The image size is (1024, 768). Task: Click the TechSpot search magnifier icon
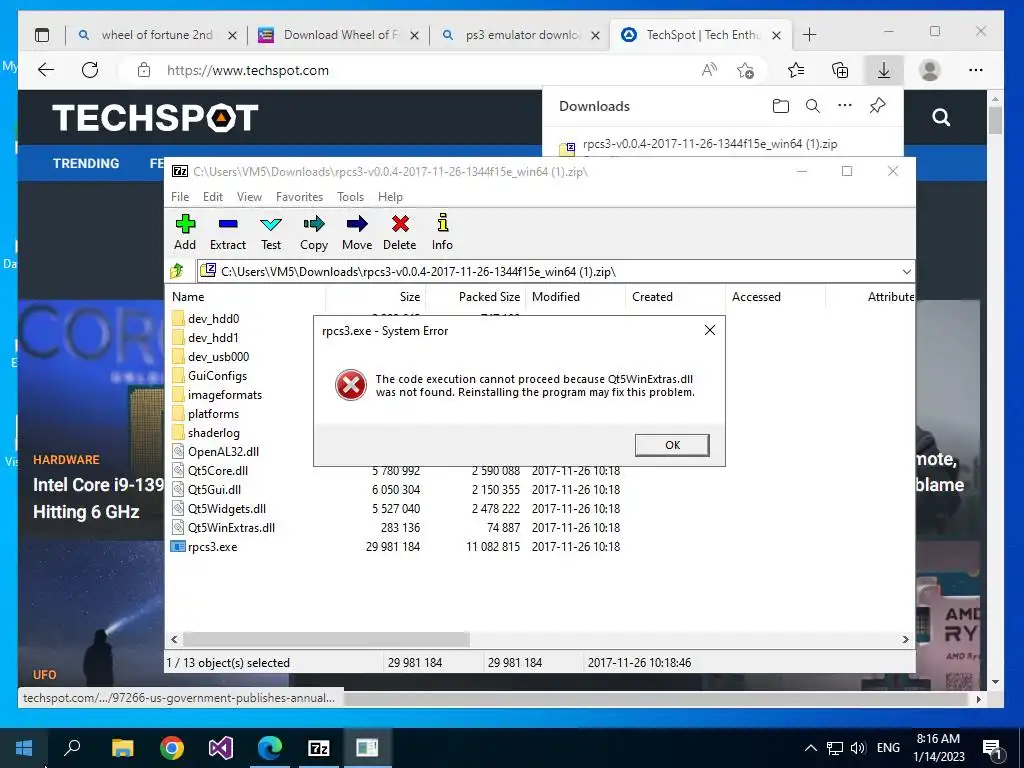tap(941, 118)
